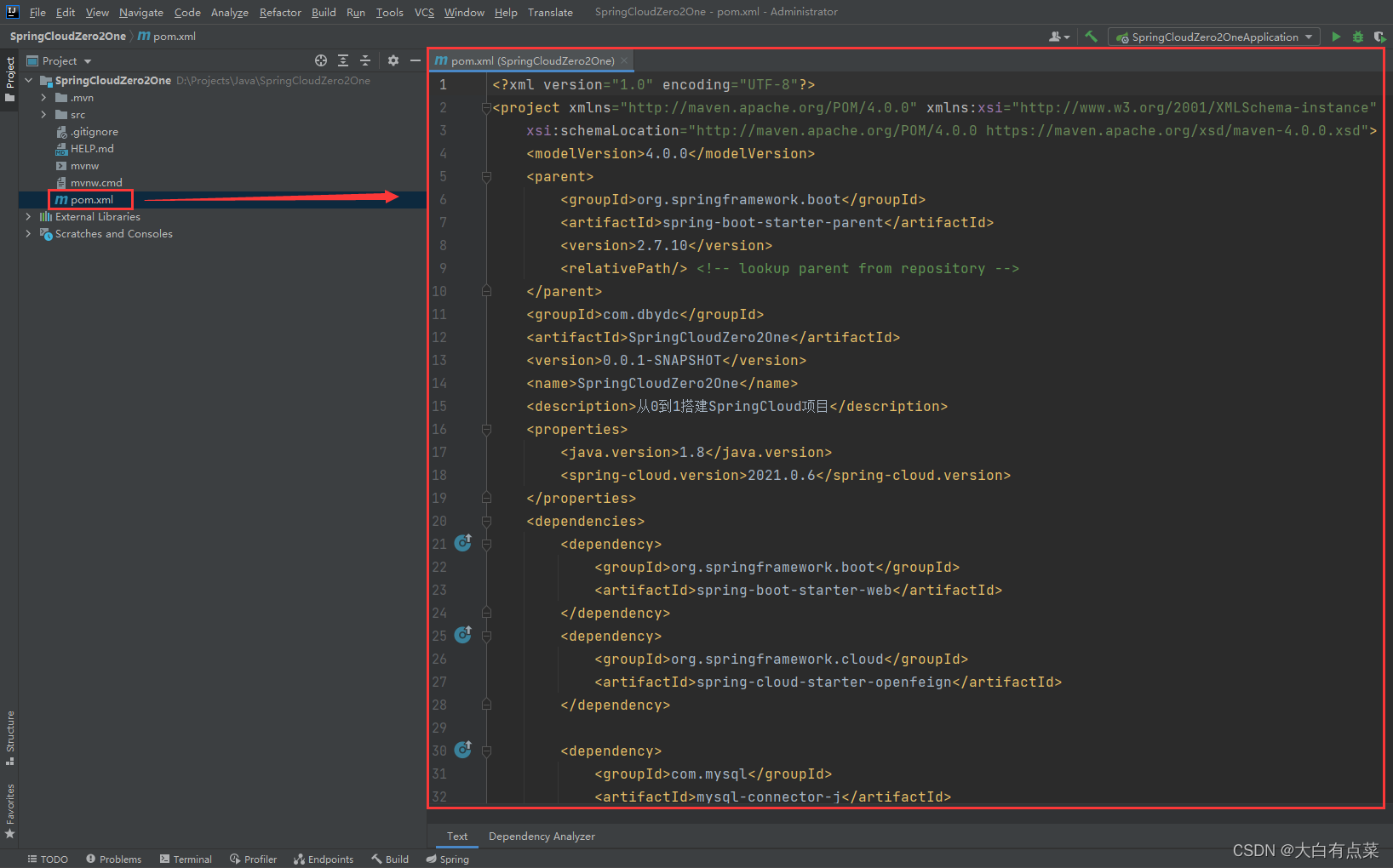
Task: Click line number 14 in gutter
Action: (439, 383)
